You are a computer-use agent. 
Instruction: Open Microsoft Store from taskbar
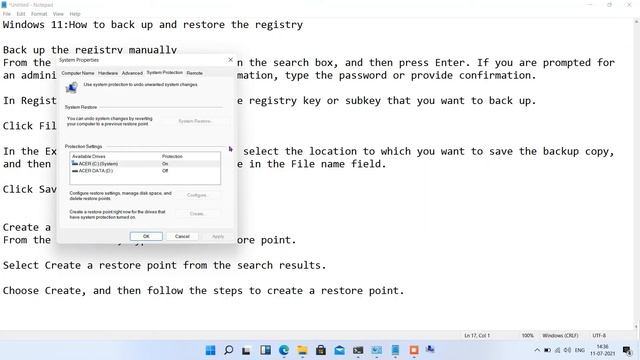(x=321, y=350)
